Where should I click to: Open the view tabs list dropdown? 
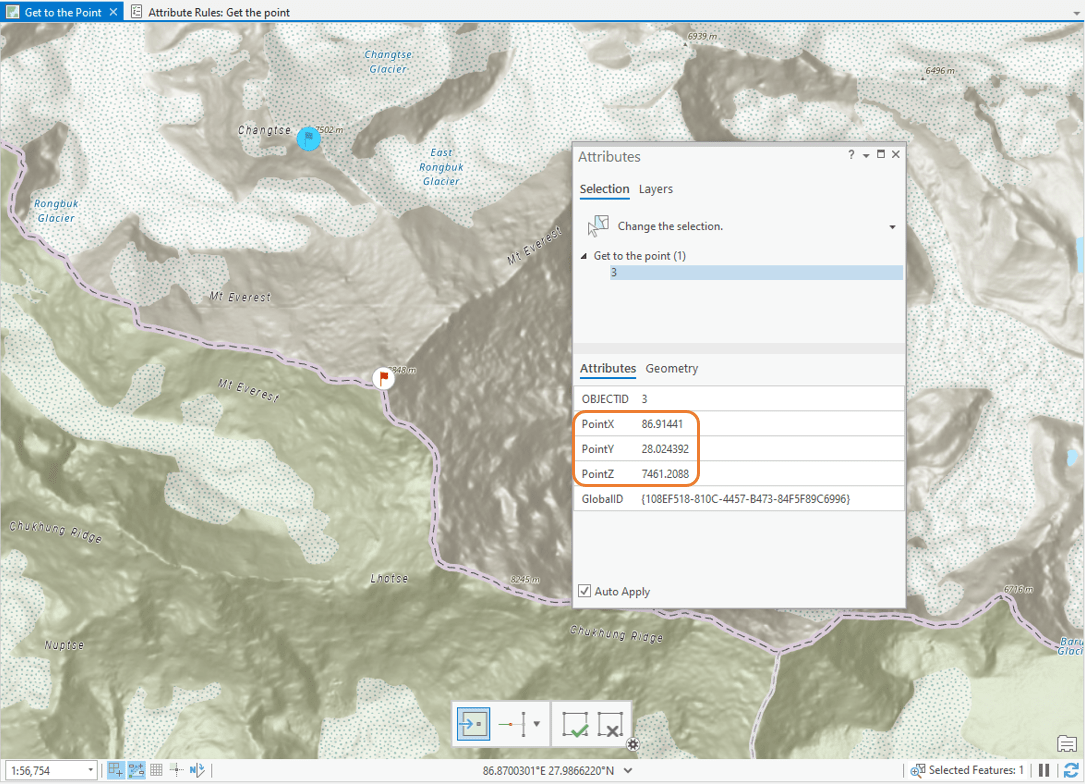[1075, 12]
